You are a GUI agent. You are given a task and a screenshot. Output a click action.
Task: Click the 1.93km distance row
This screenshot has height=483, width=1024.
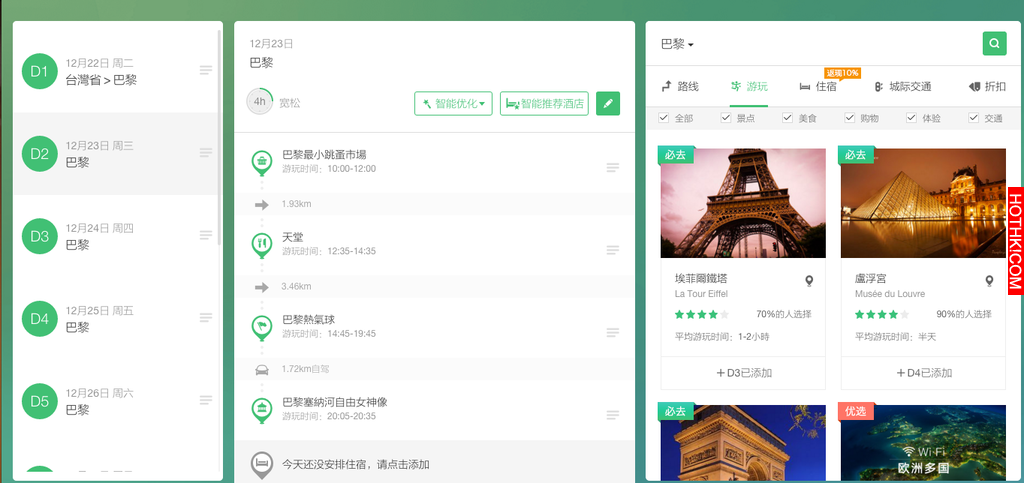pos(434,204)
